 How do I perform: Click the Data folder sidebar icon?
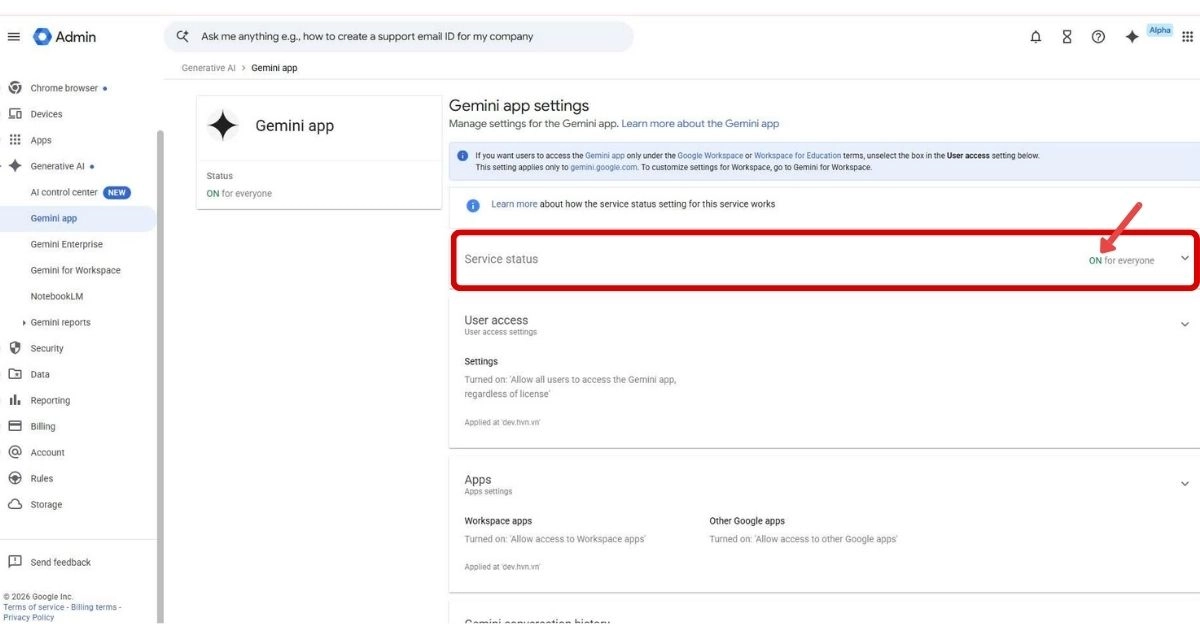pyautogui.click(x=15, y=374)
